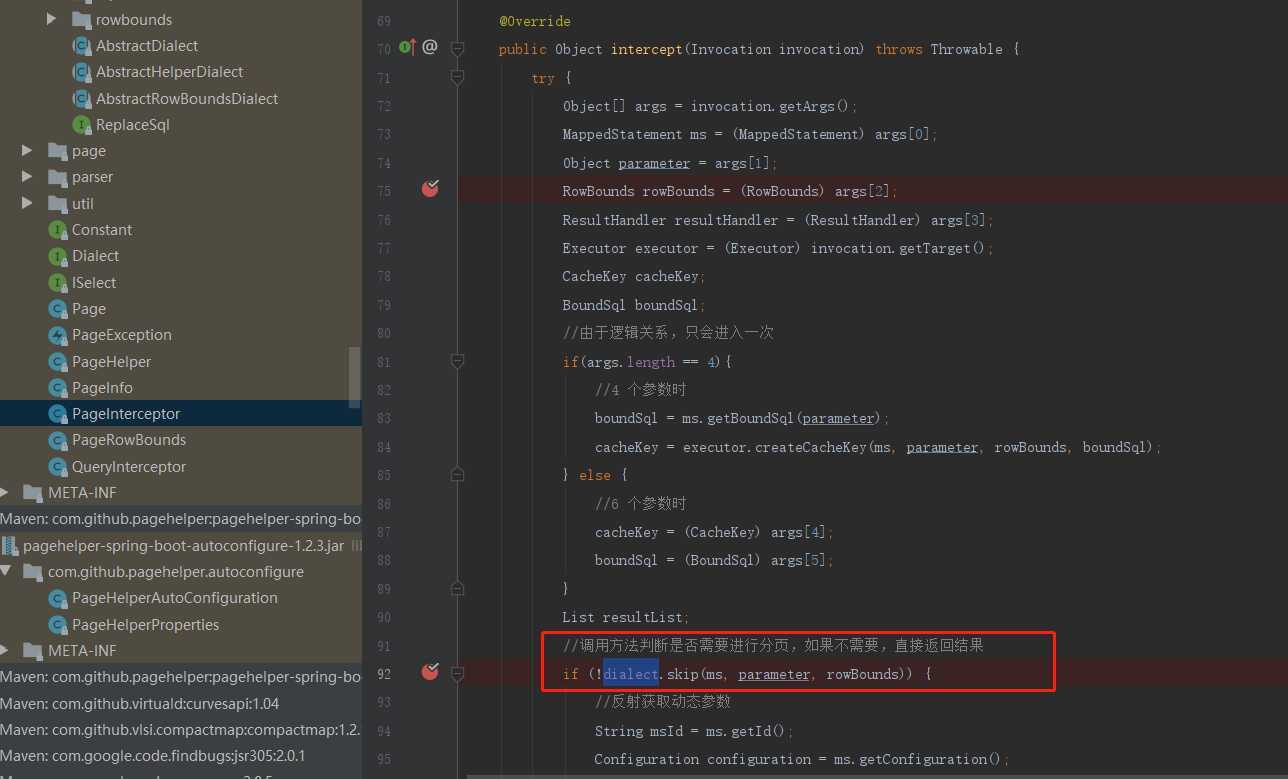
Task: Click the @Override annotation on line 69
Action: pyautogui.click(x=535, y=21)
